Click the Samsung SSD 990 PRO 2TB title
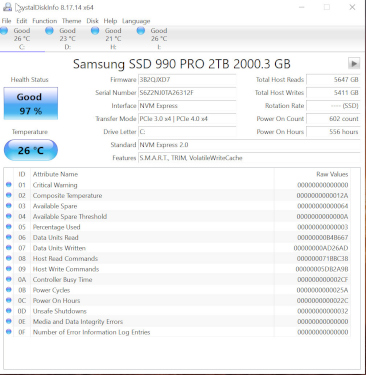This screenshot has width=366, height=375. click(x=182, y=64)
